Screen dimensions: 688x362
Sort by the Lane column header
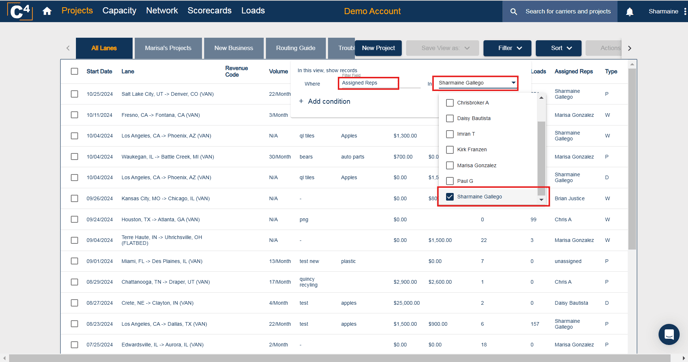[x=128, y=71]
